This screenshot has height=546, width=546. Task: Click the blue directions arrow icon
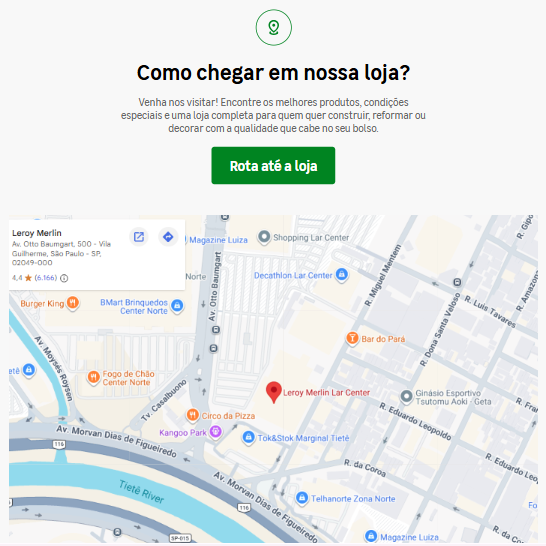pos(168,237)
